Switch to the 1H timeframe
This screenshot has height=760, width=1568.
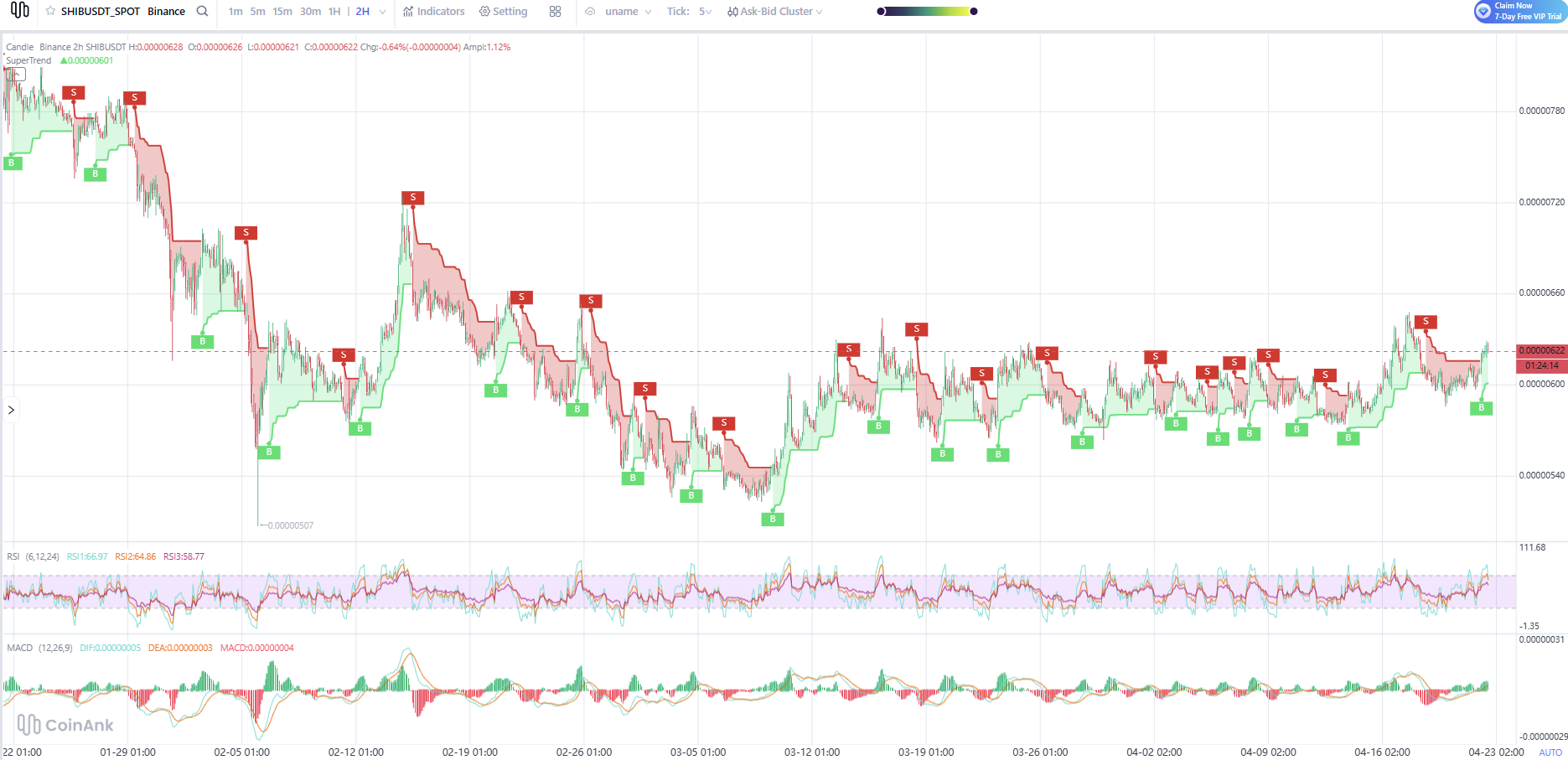click(x=334, y=12)
